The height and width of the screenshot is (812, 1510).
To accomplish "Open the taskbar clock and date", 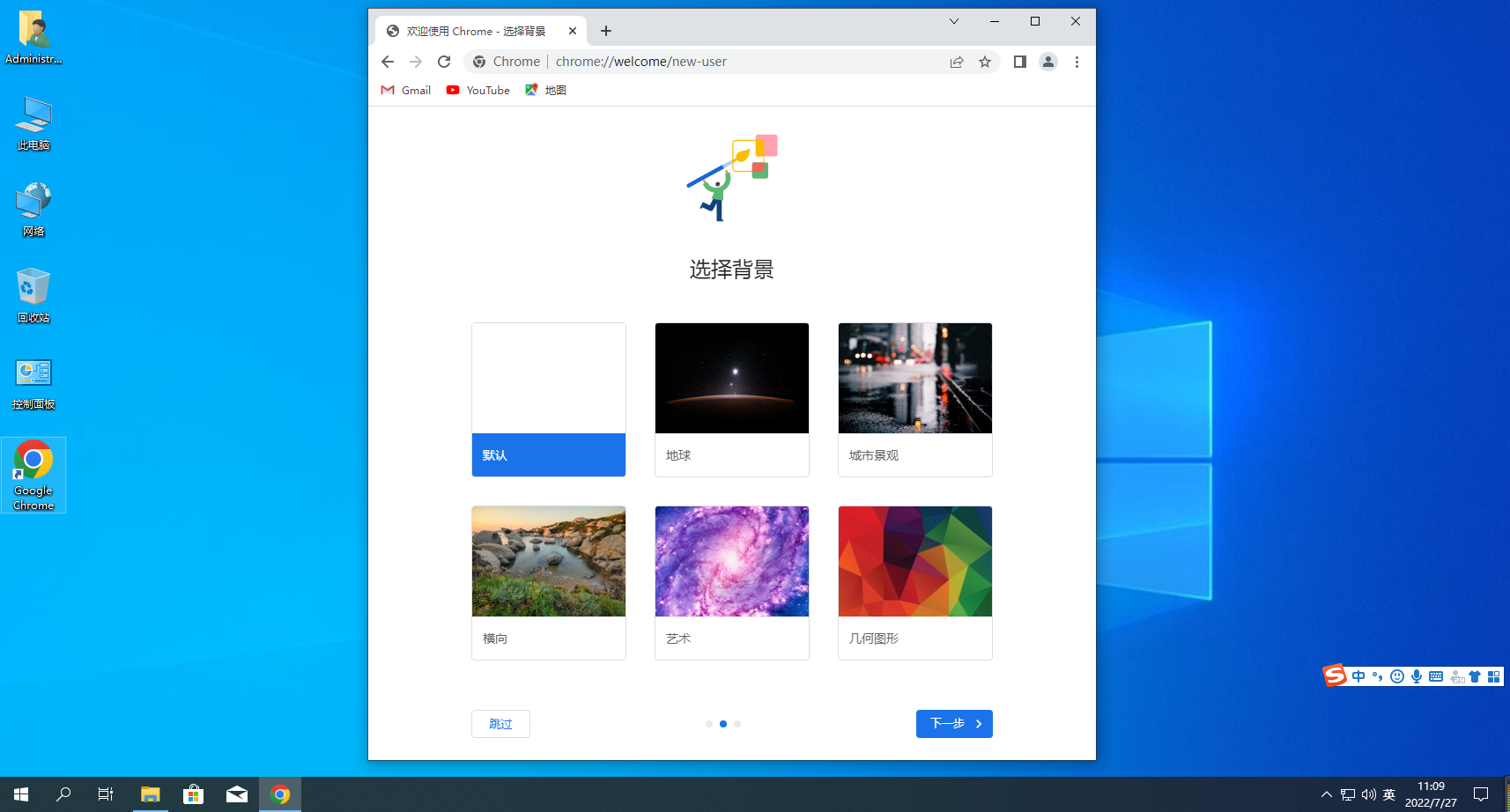I will 1431,794.
